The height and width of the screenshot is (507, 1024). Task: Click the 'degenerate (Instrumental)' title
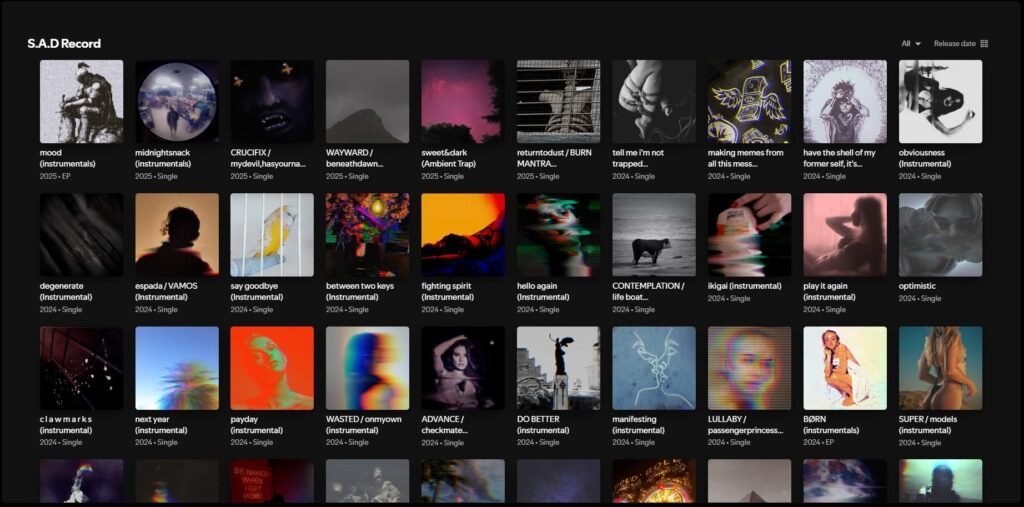point(66,291)
